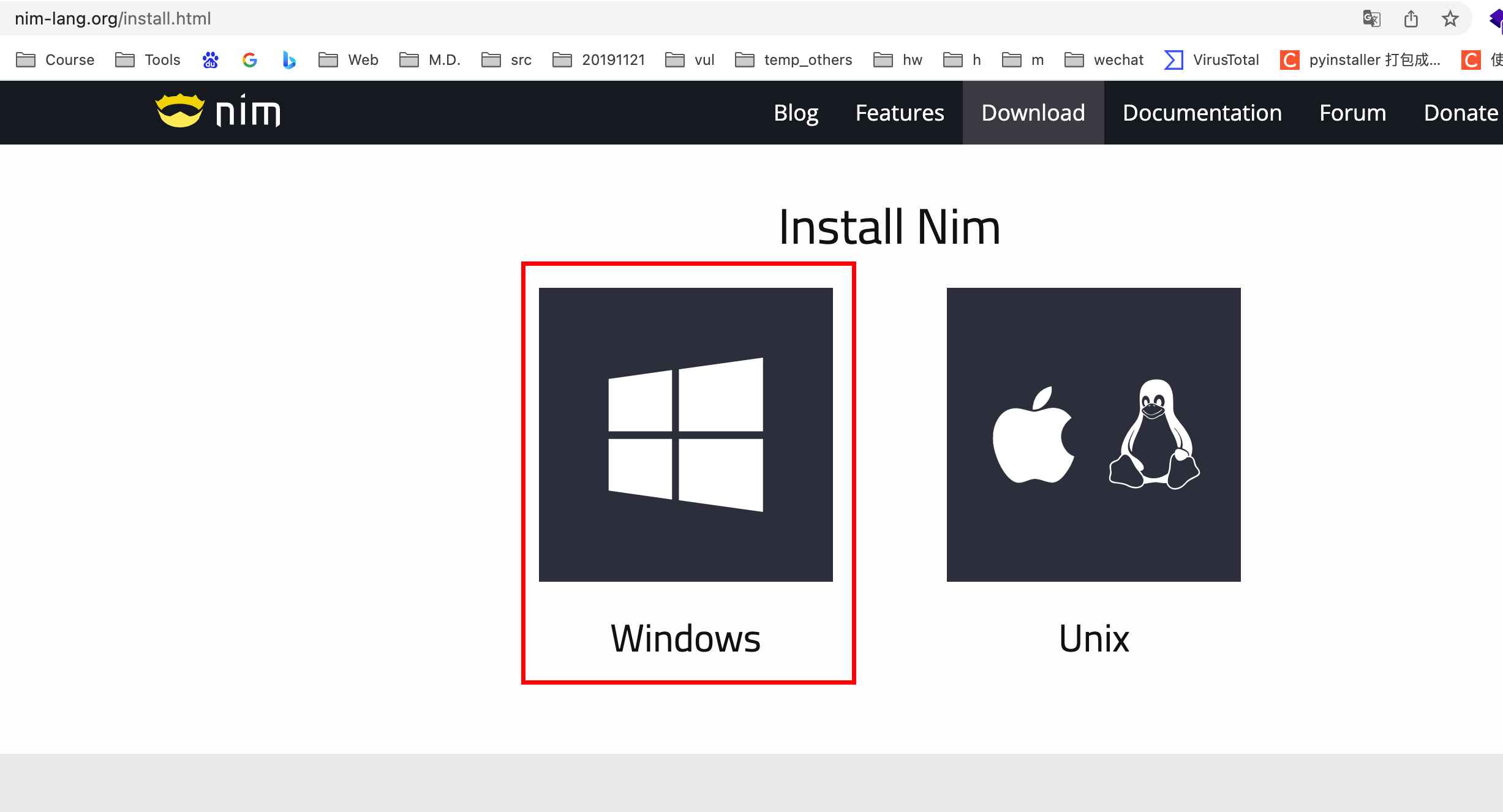Go to the Forum page
The width and height of the screenshot is (1503, 812).
[x=1352, y=113]
